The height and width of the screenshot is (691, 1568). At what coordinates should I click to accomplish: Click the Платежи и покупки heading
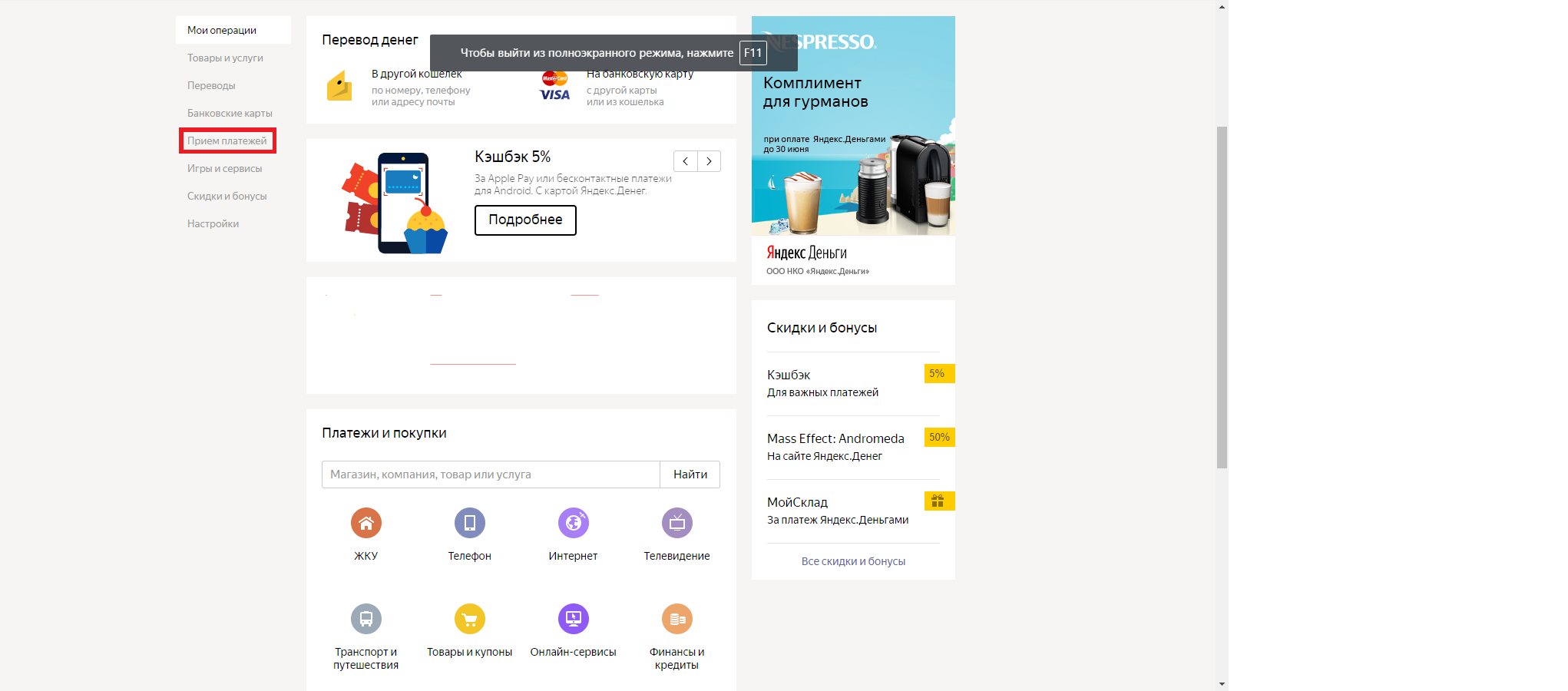pos(384,433)
